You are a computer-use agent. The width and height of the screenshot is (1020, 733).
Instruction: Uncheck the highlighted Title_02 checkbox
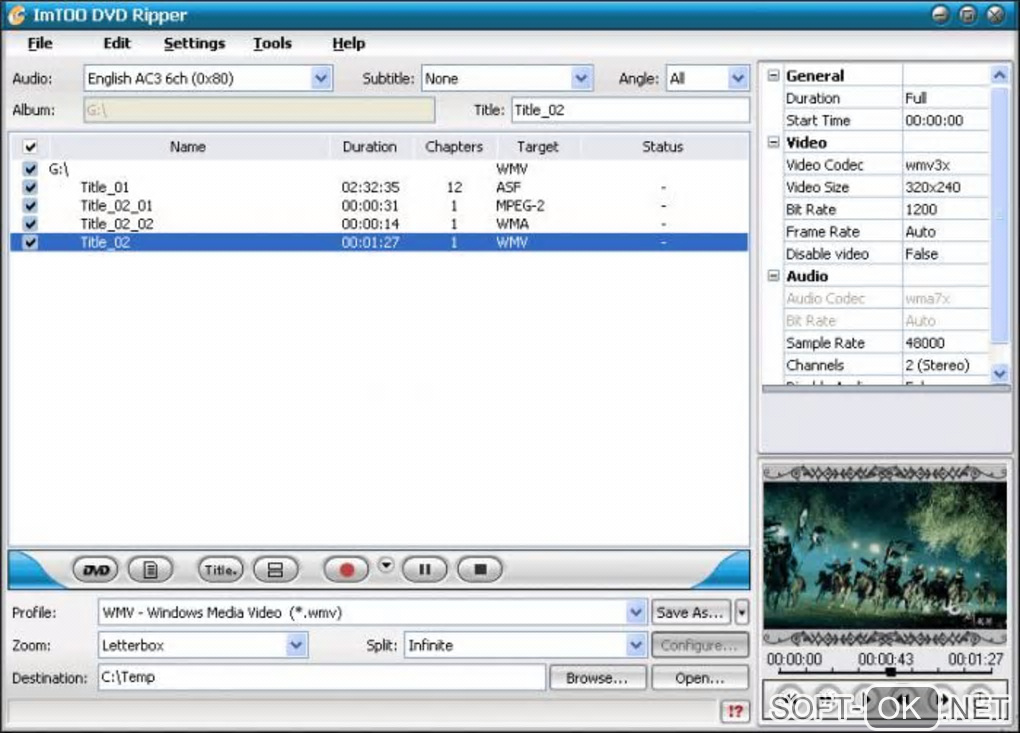point(30,243)
